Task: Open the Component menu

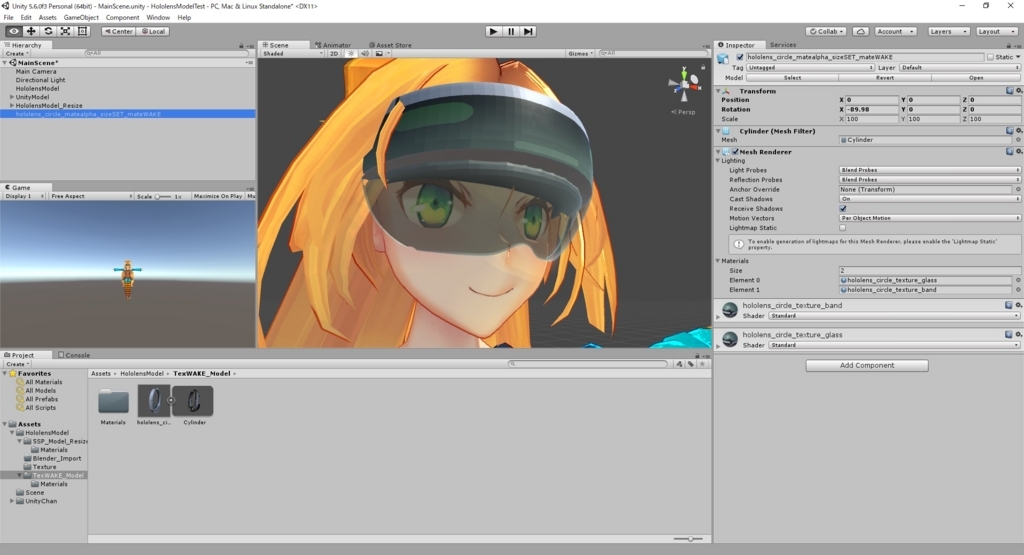Action: pos(122,18)
